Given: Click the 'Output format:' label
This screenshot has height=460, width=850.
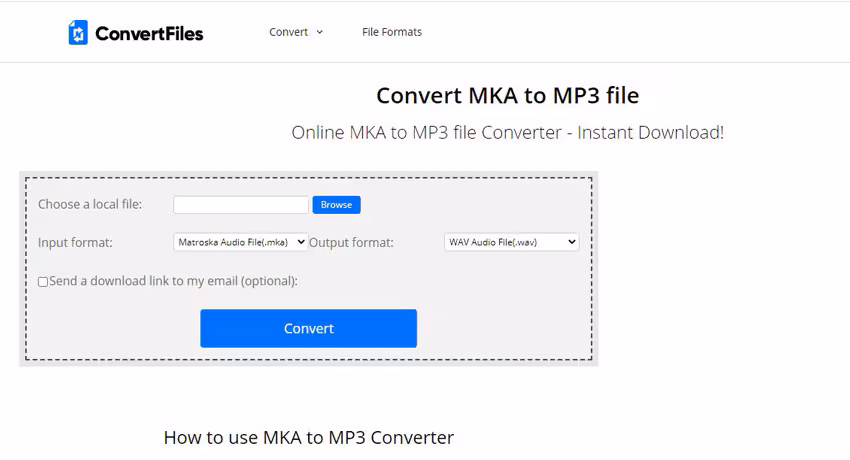Looking at the screenshot, I should coord(351,242).
